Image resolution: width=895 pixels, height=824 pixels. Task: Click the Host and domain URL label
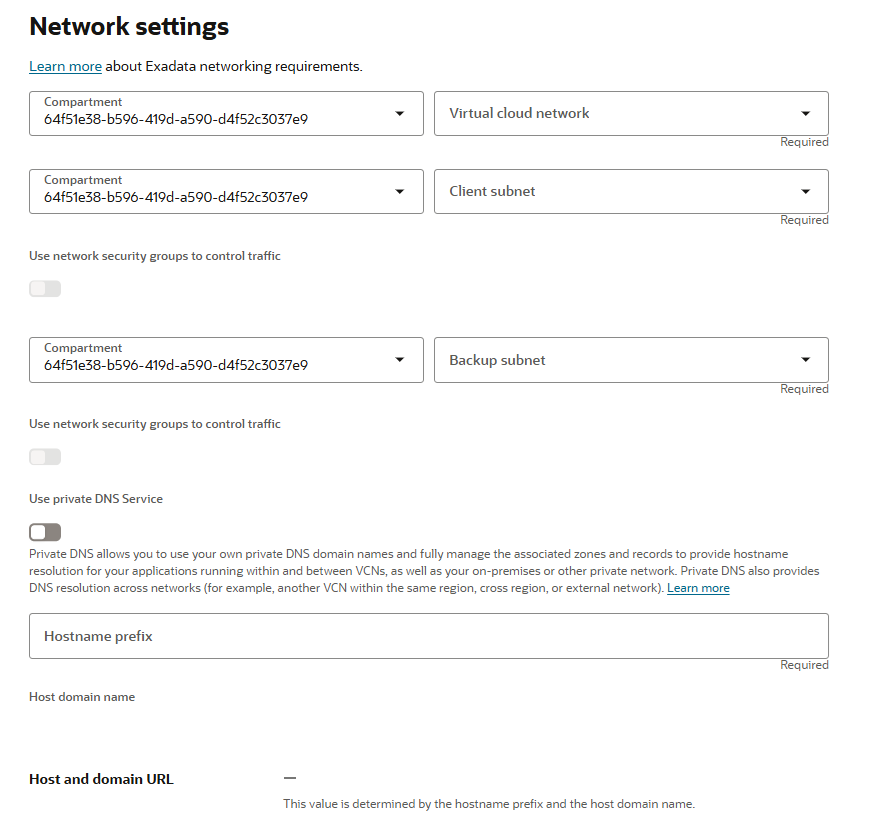[101, 779]
